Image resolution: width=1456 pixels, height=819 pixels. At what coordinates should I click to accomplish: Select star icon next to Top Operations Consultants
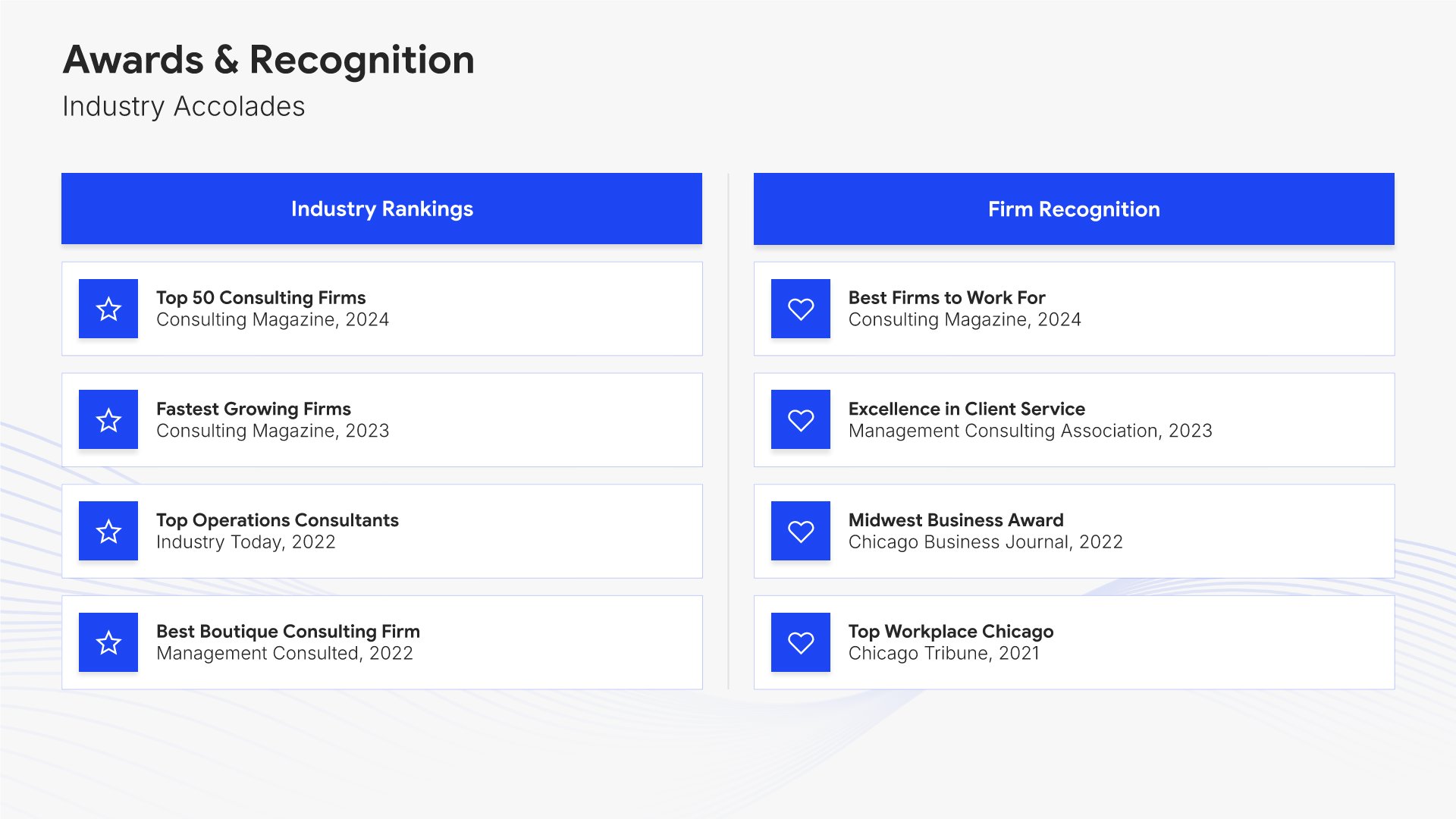click(x=108, y=531)
